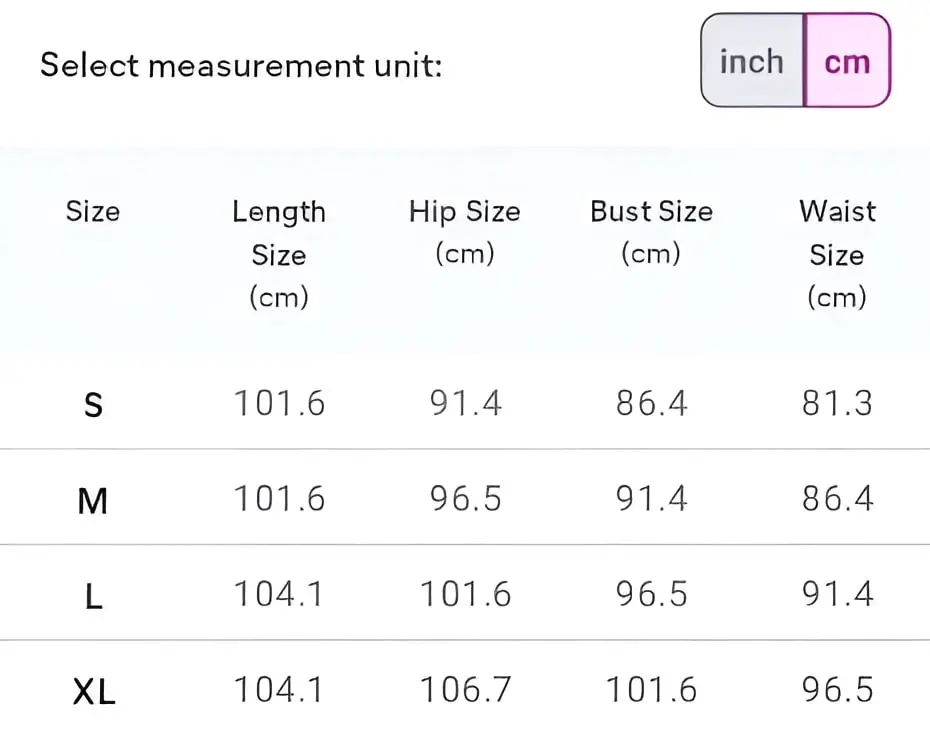Select the cm unit option

click(x=848, y=61)
